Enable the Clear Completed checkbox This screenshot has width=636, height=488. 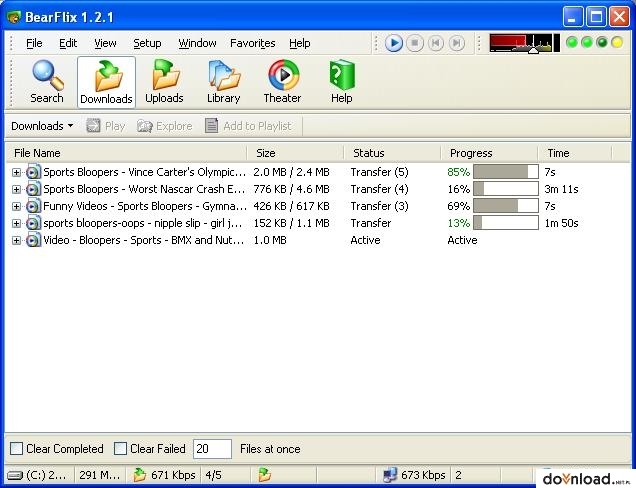pos(17,449)
